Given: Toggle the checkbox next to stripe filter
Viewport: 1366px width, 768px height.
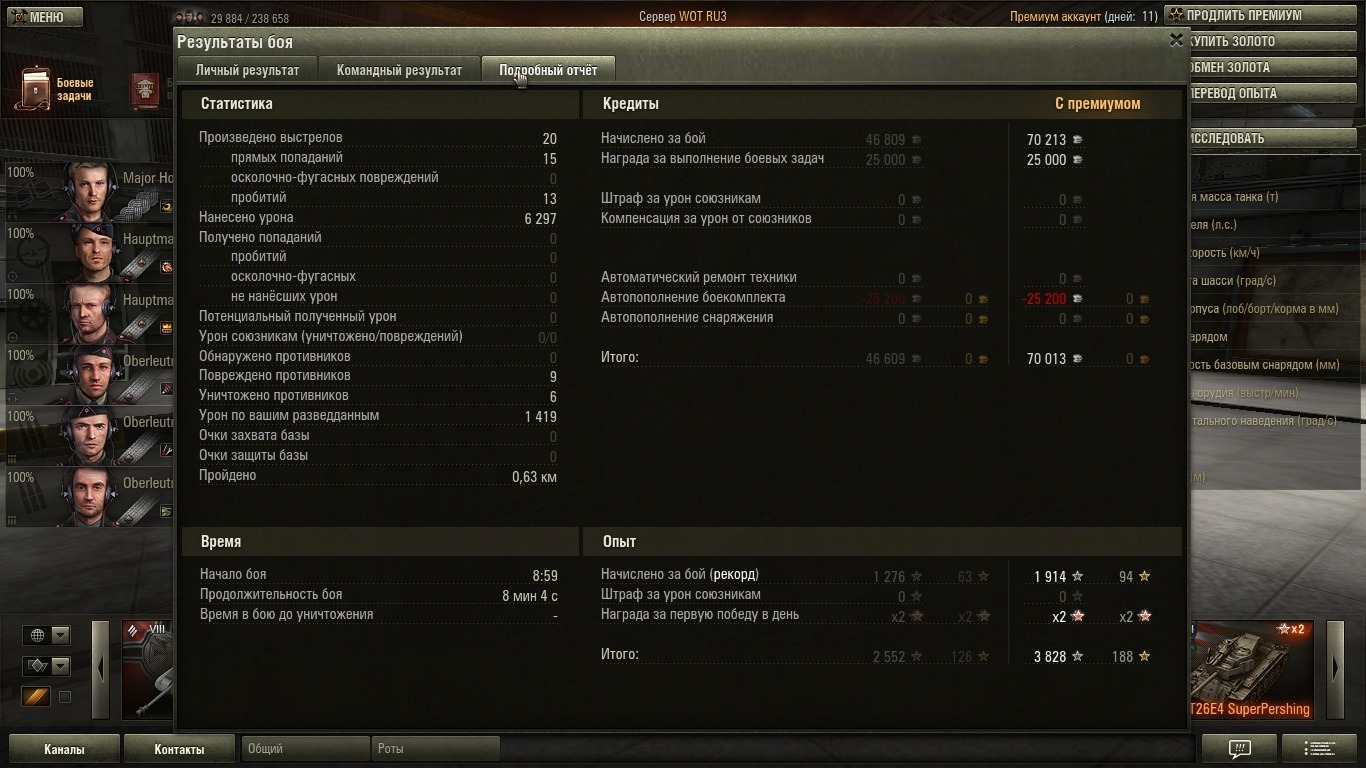Looking at the screenshot, I should (x=65, y=697).
